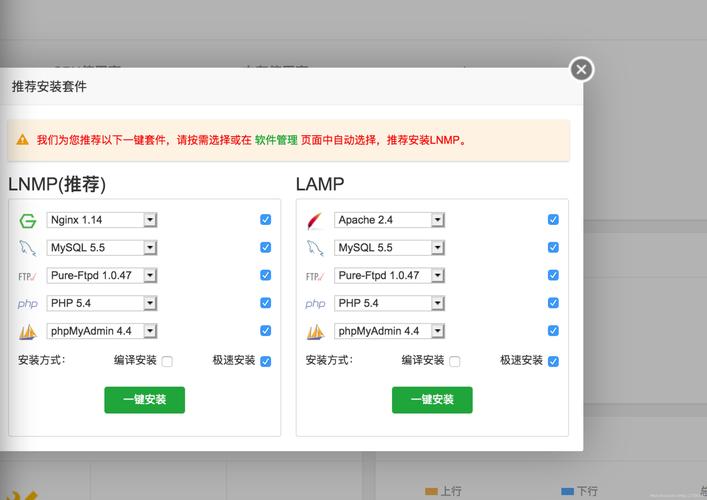
Task: Click LAMP 安装方式 label
Action: [329, 360]
